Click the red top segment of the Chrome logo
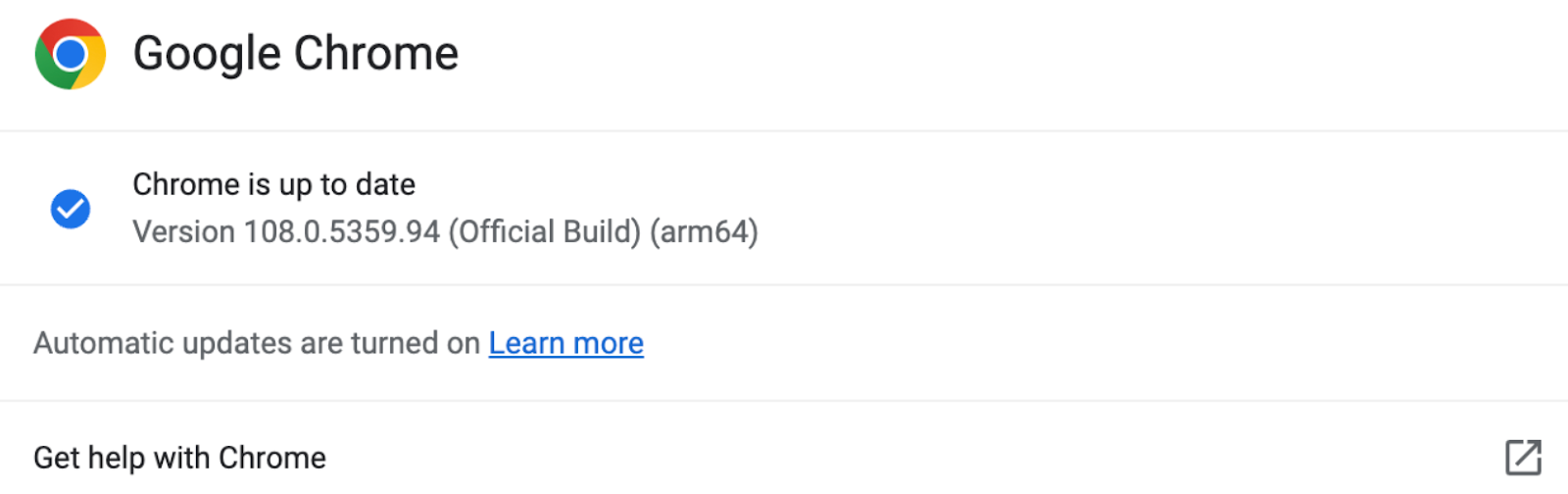The width and height of the screenshot is (1568, 494). tap(71, 29)
